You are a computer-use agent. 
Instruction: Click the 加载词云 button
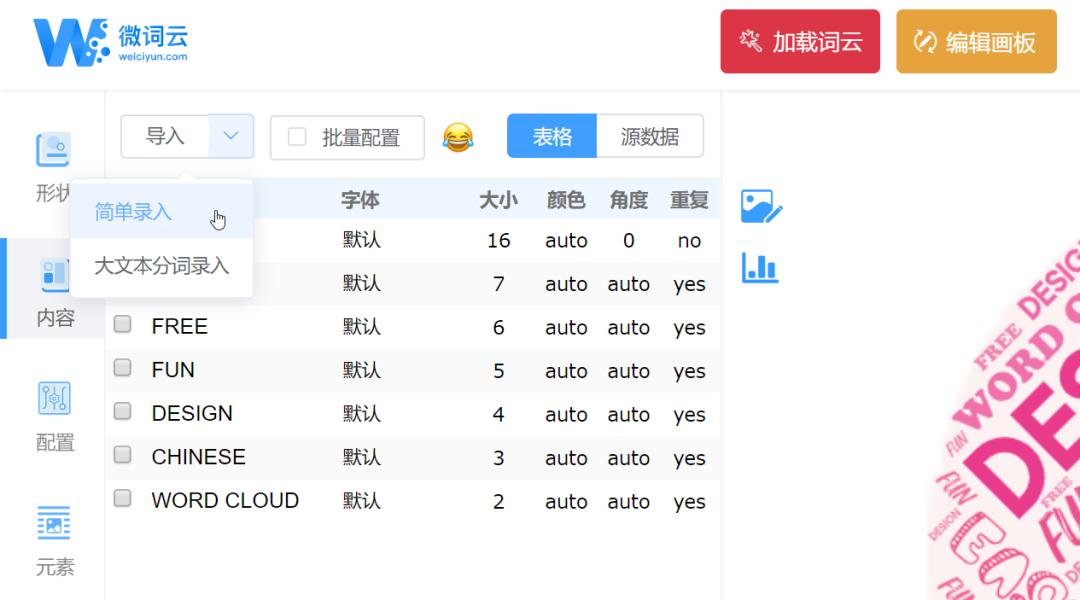coord(799,41)
